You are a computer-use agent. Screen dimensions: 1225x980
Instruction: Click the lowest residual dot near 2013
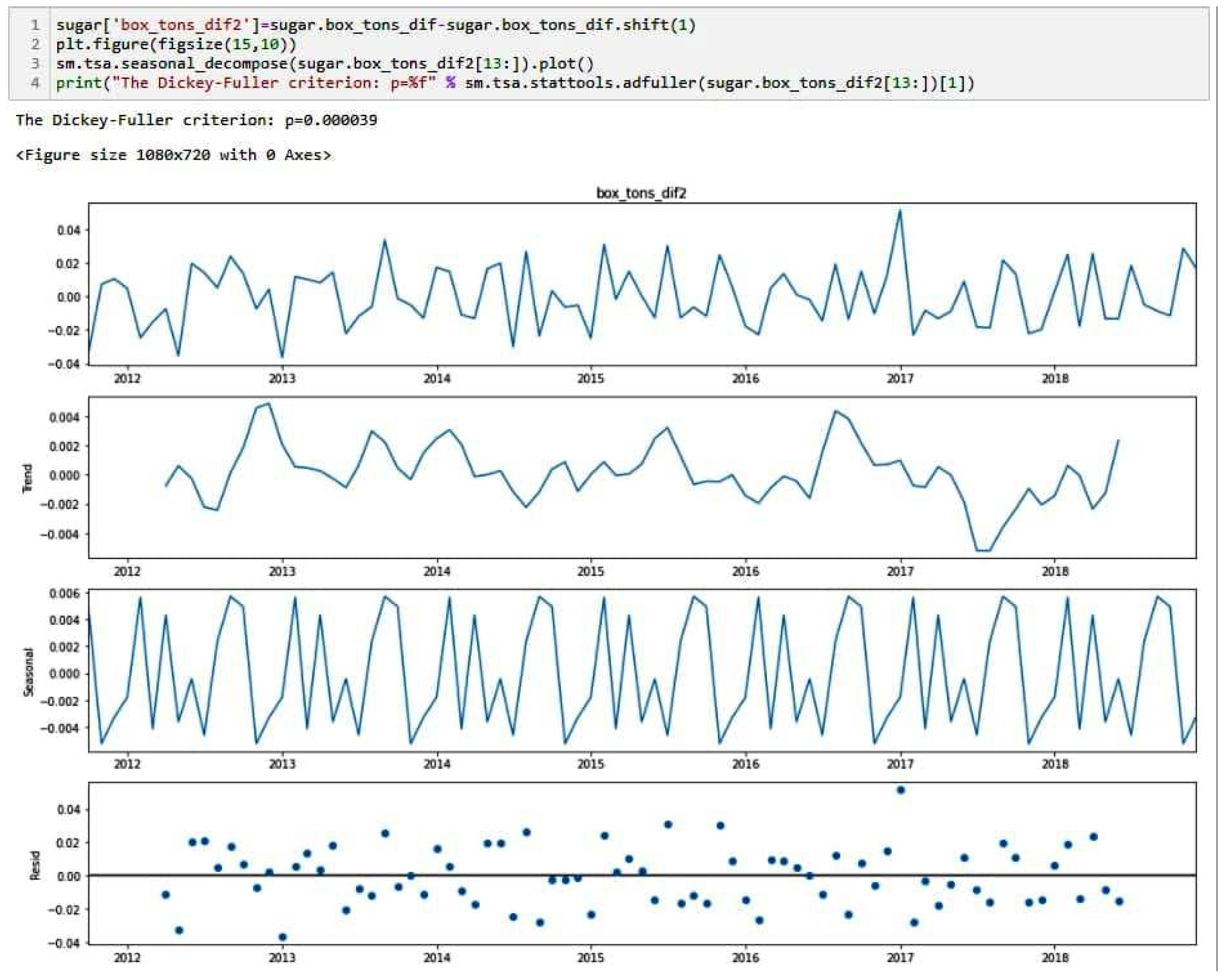pos(282,937)
